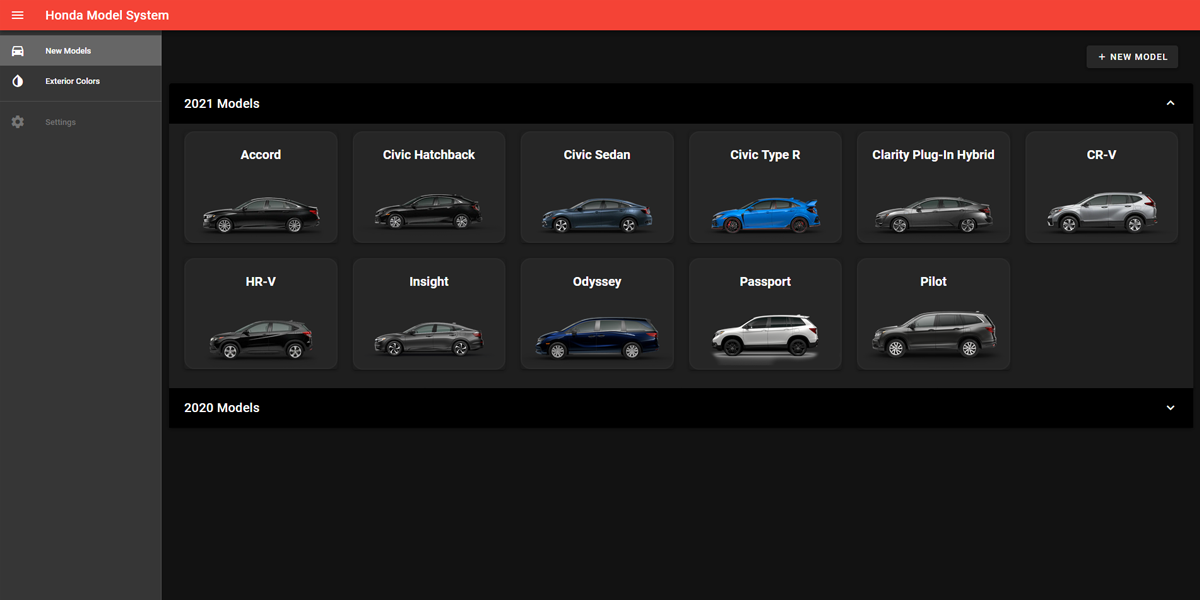Open the HR-V car image
The image size is (1200, 600).
pyautogui.click(x=261, y=339)
